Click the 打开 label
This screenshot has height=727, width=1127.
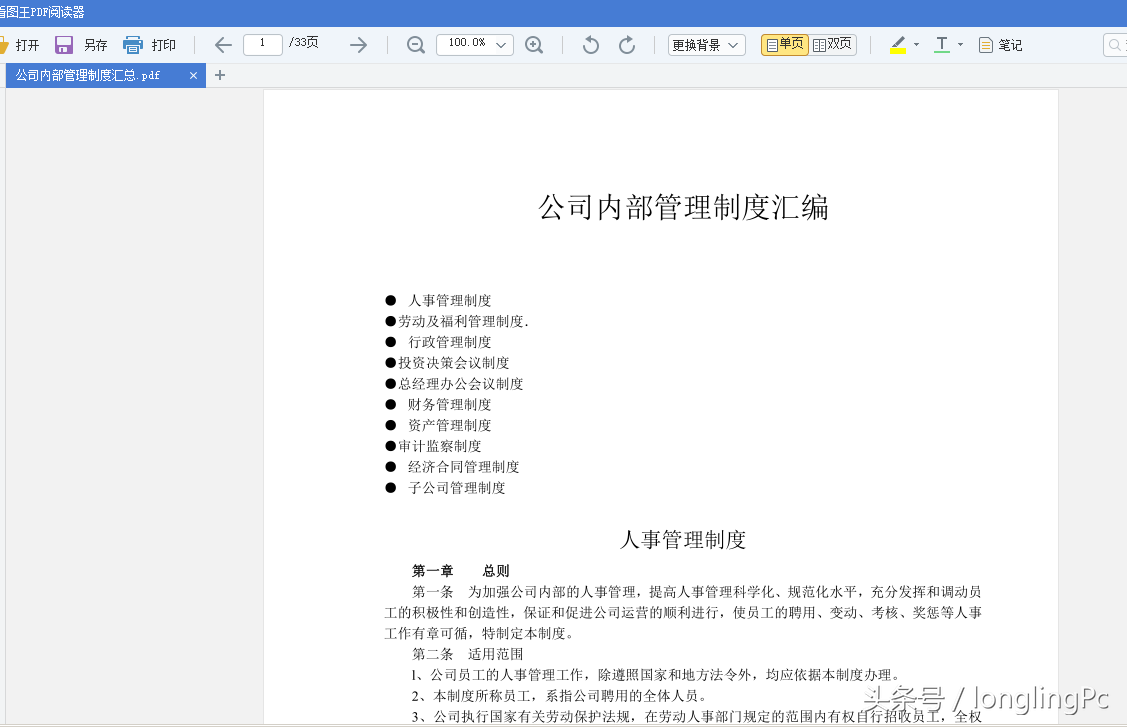click(x=27, y=45)
